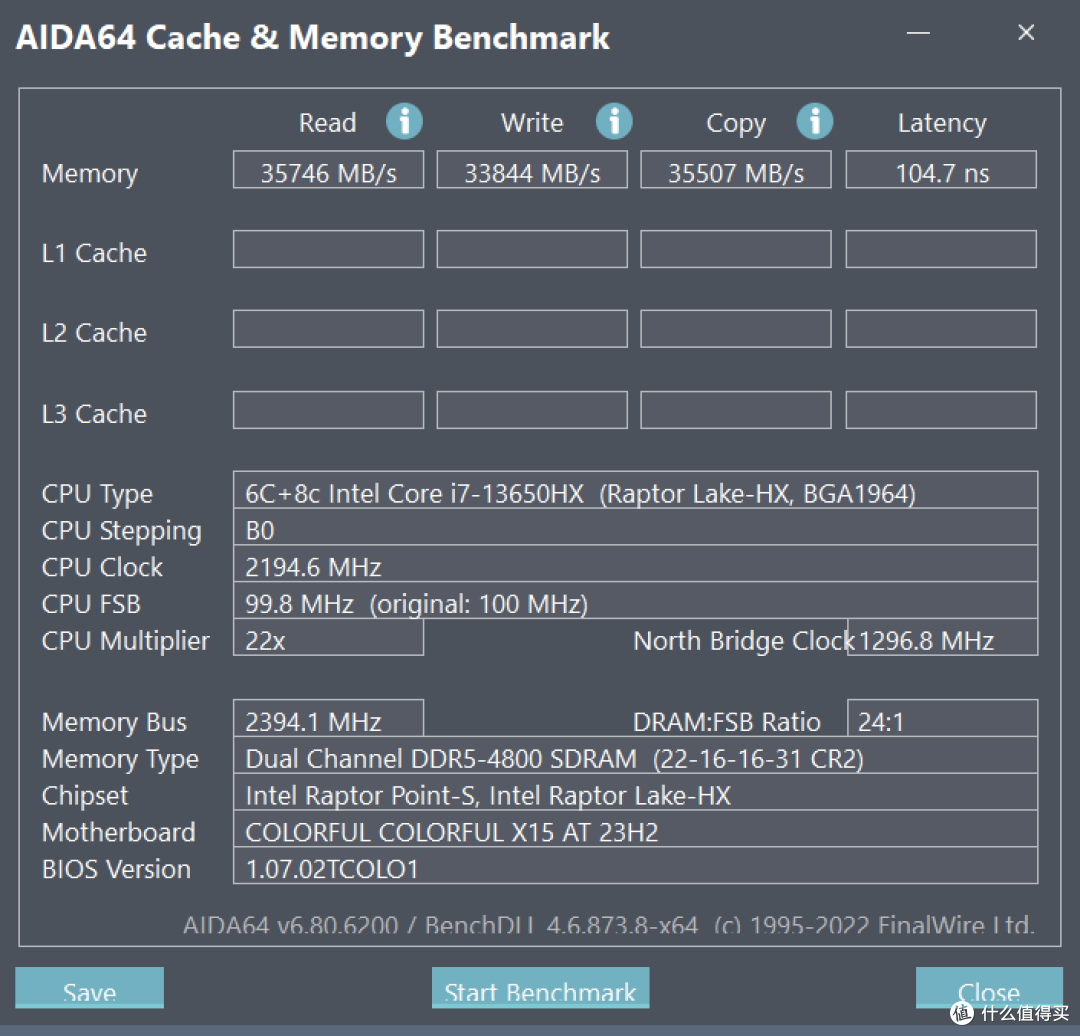This screenshot has height=1036, width=1080.
Task: Click the empty L3 Cache Latency field
Action: tap(942, 410)
